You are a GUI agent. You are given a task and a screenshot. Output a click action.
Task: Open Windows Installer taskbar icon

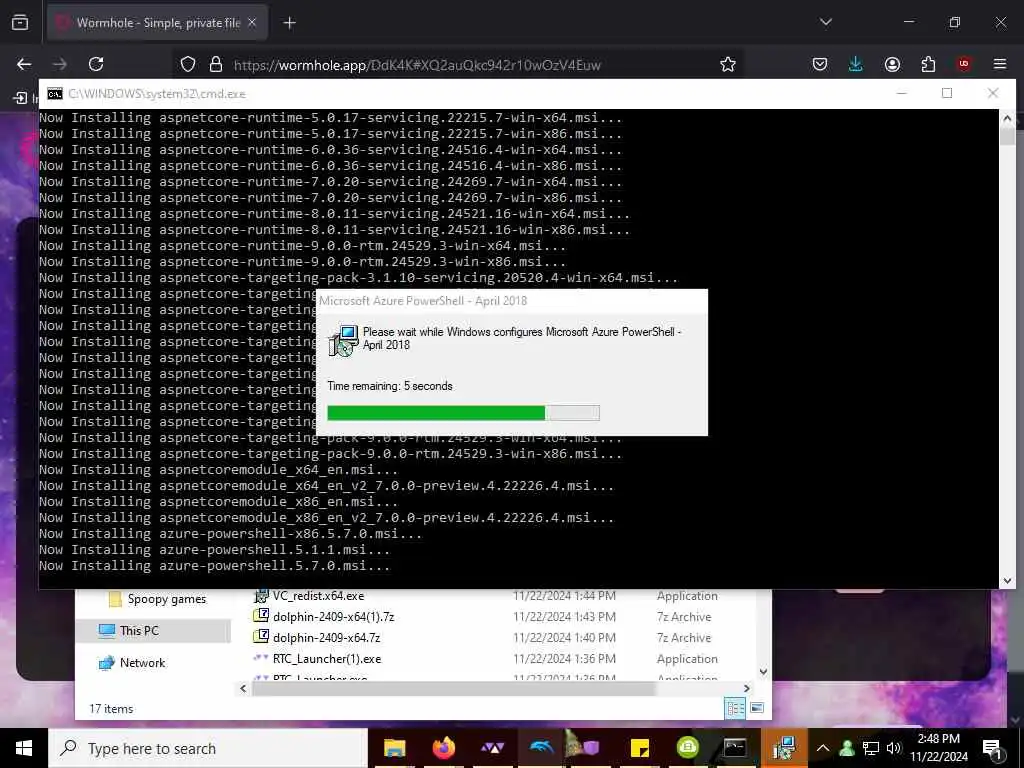[x=784, y=748]
